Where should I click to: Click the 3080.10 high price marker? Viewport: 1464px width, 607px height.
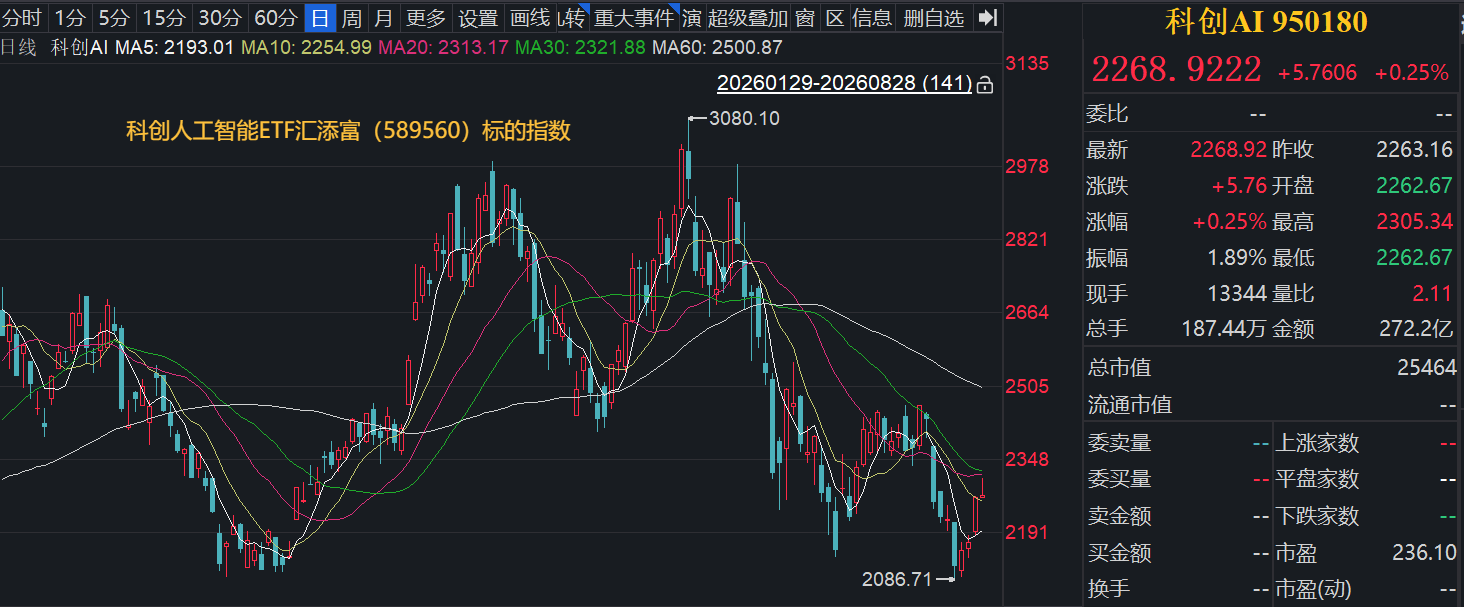743,118
